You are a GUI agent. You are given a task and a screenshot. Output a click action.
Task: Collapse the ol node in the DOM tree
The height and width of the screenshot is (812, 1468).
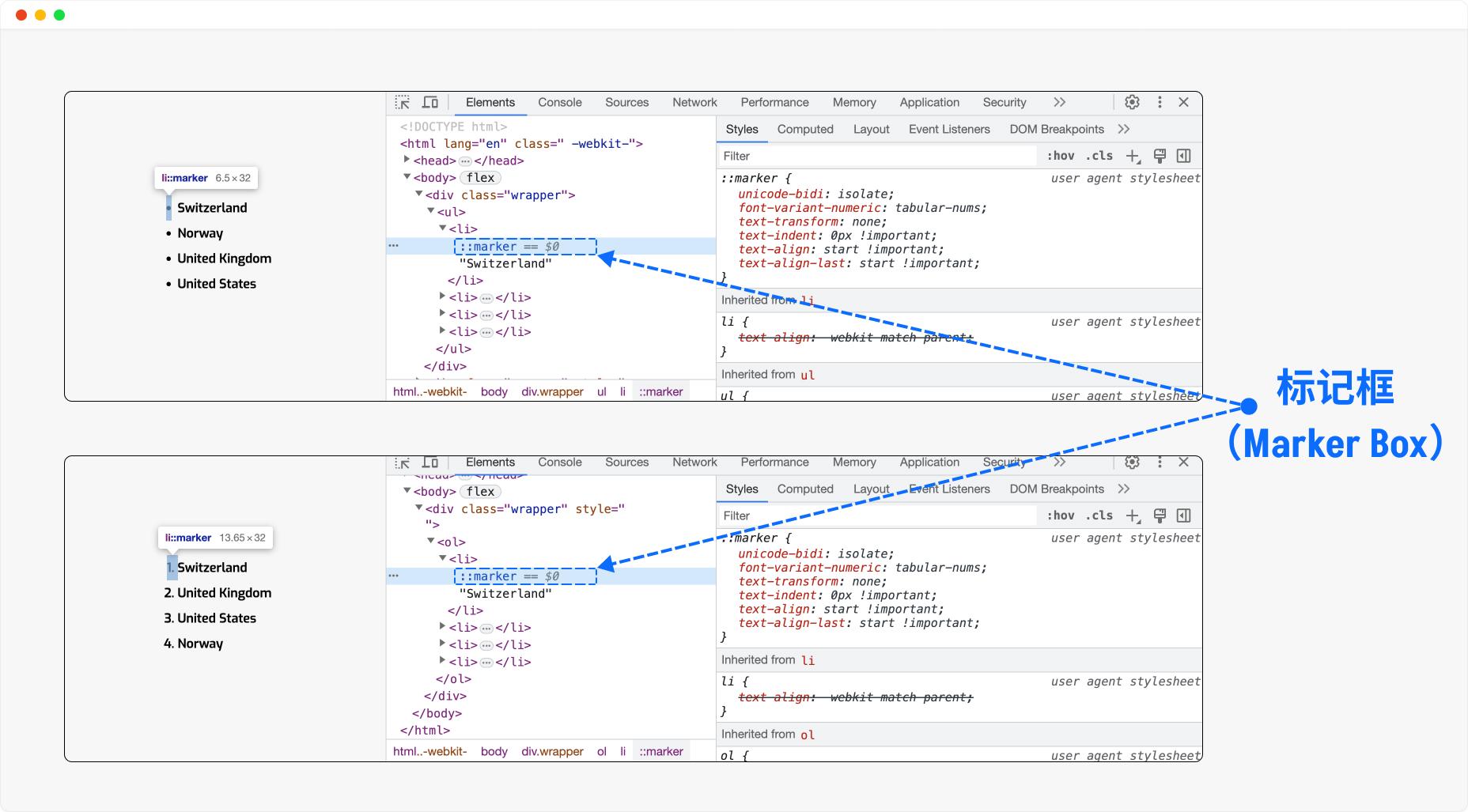click(x=431, y=541)
